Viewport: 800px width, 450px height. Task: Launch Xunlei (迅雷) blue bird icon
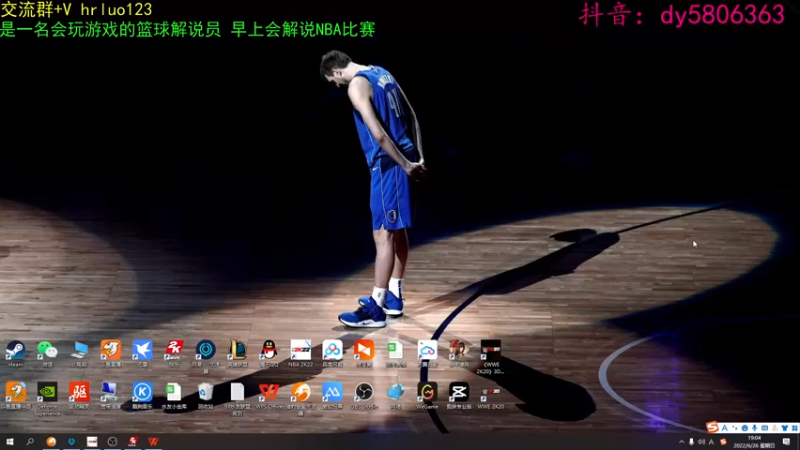(142, 353)
